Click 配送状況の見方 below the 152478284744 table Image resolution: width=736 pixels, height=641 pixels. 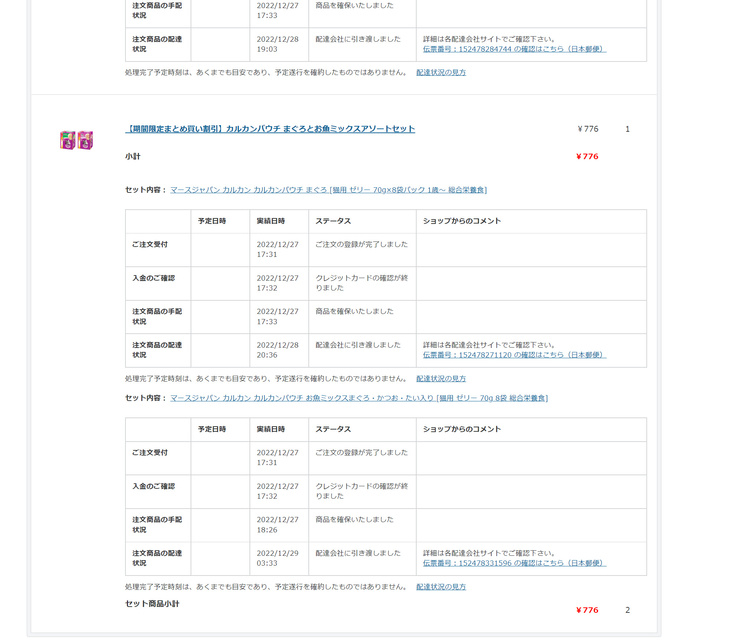tap(441, 72)
